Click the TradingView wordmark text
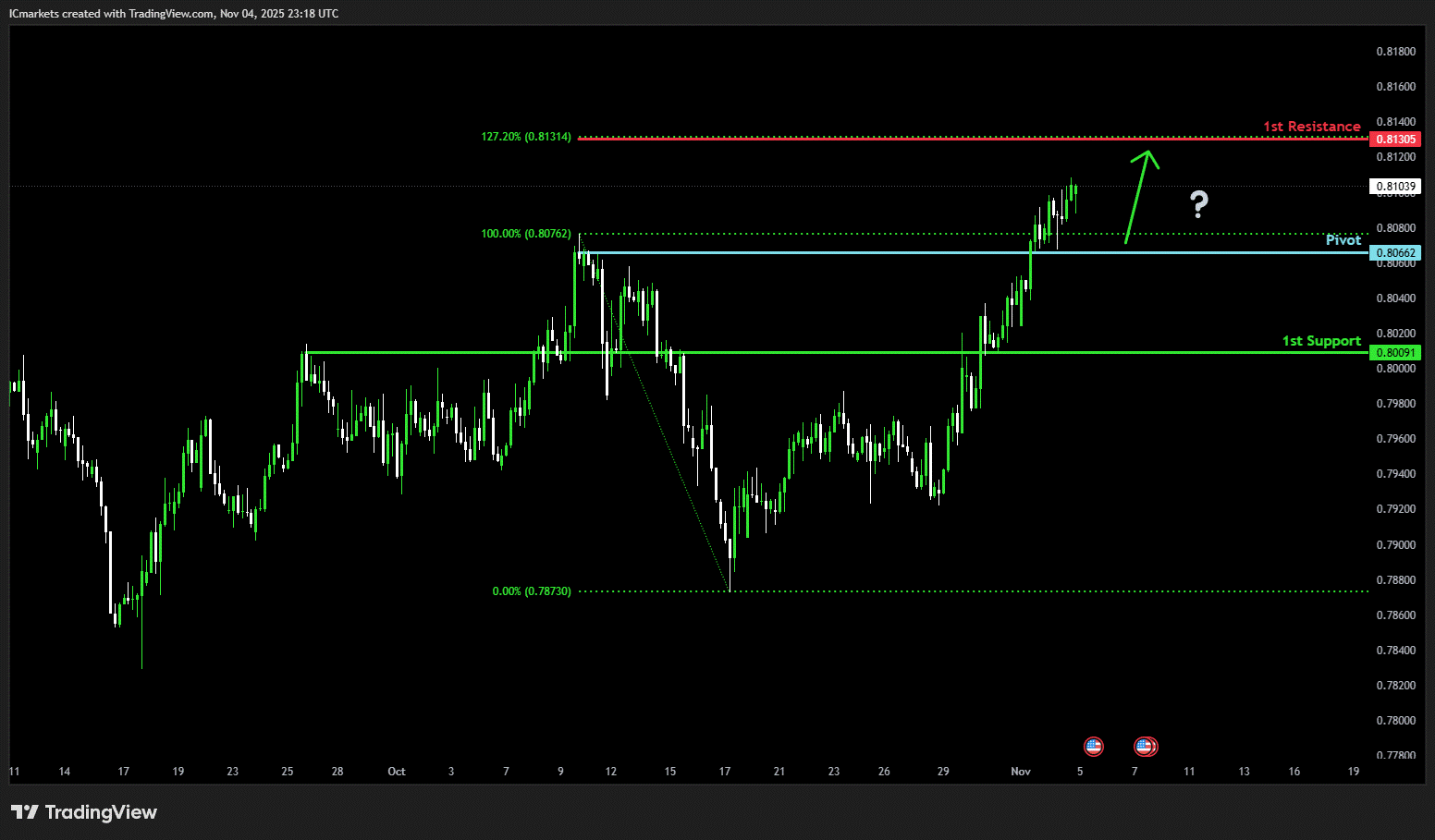1435x840 pixels. point(101,812)
